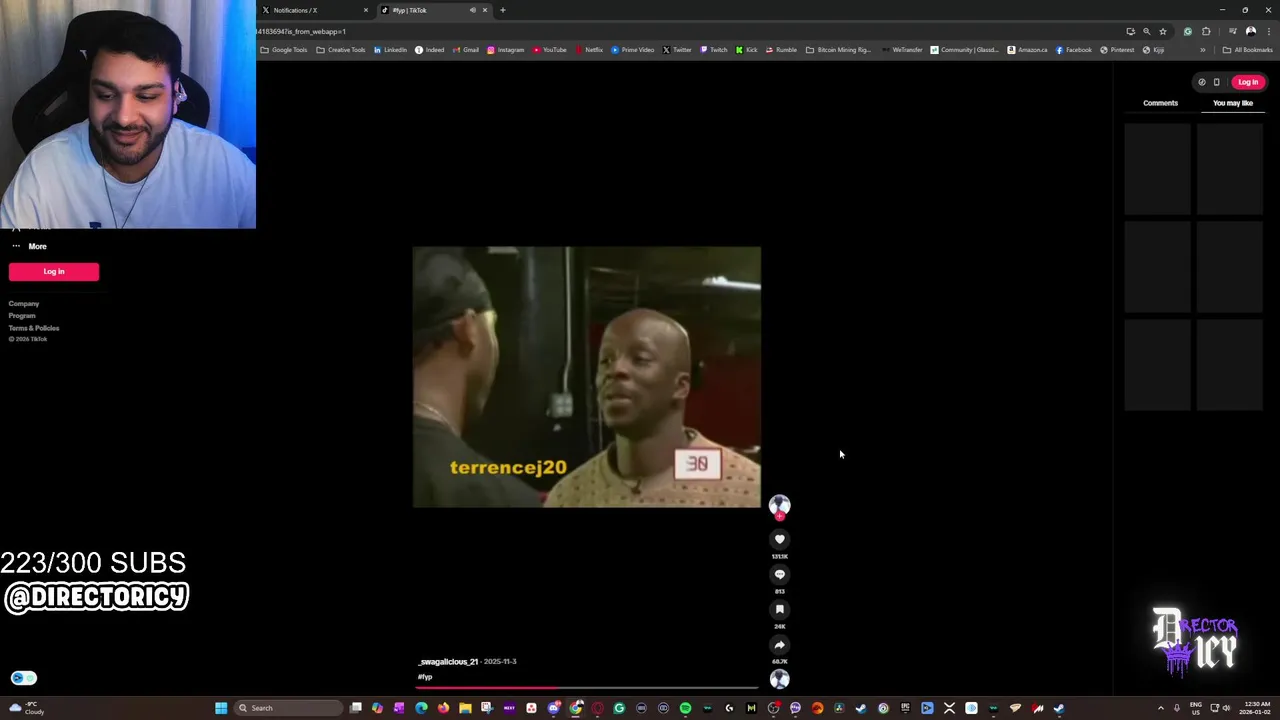Open Creative Tools bookmark folder
1280x720 pixels.
point(341,50)
